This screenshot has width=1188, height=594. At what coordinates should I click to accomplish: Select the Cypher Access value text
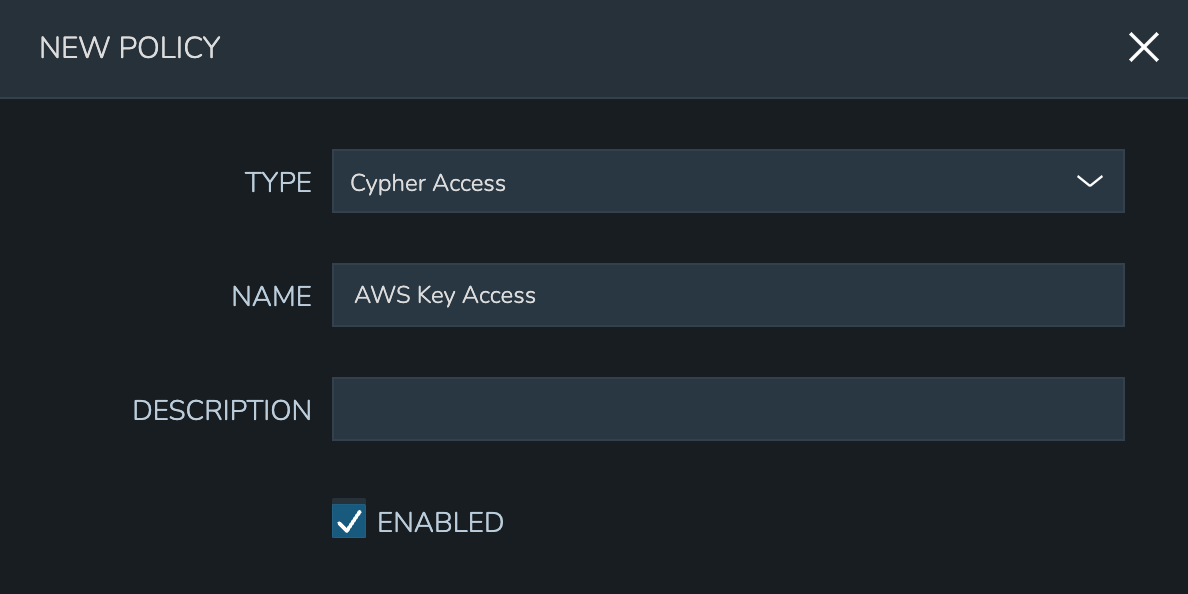428,183
